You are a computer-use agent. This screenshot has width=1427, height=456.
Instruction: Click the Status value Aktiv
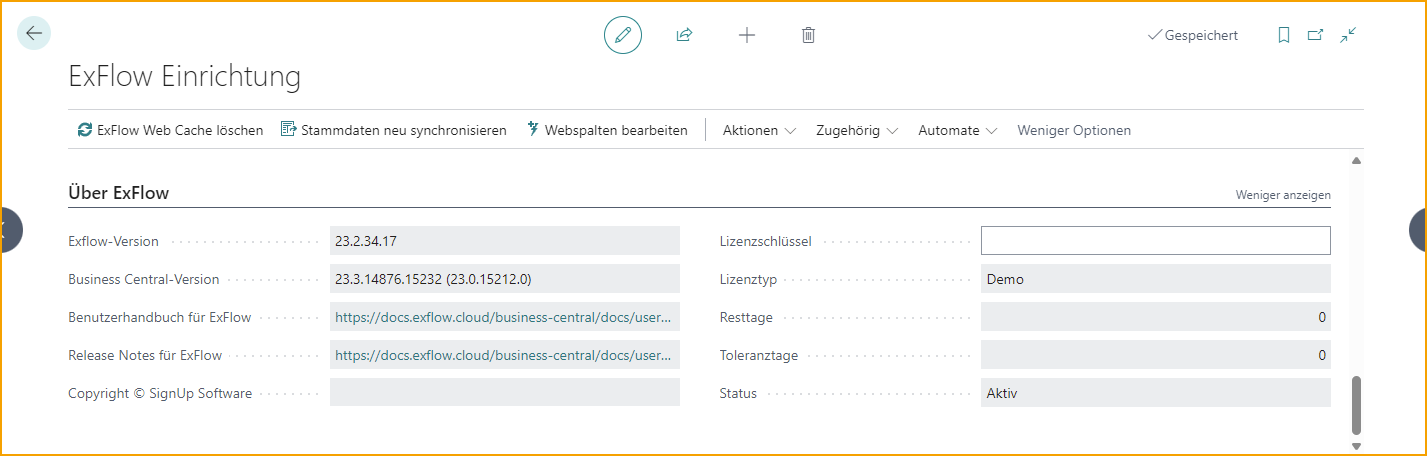coord(1155,393)
